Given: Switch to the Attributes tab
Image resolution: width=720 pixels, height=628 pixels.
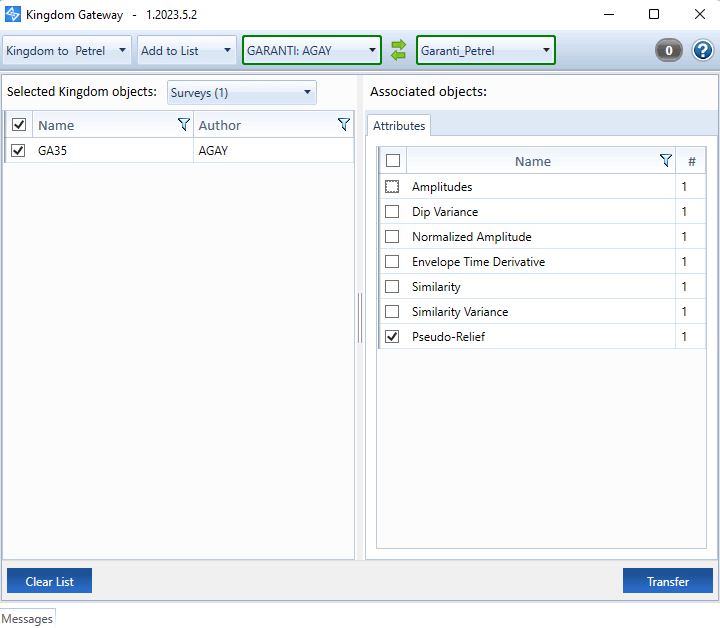Looking at the screenshot, I should pos(399,126).
